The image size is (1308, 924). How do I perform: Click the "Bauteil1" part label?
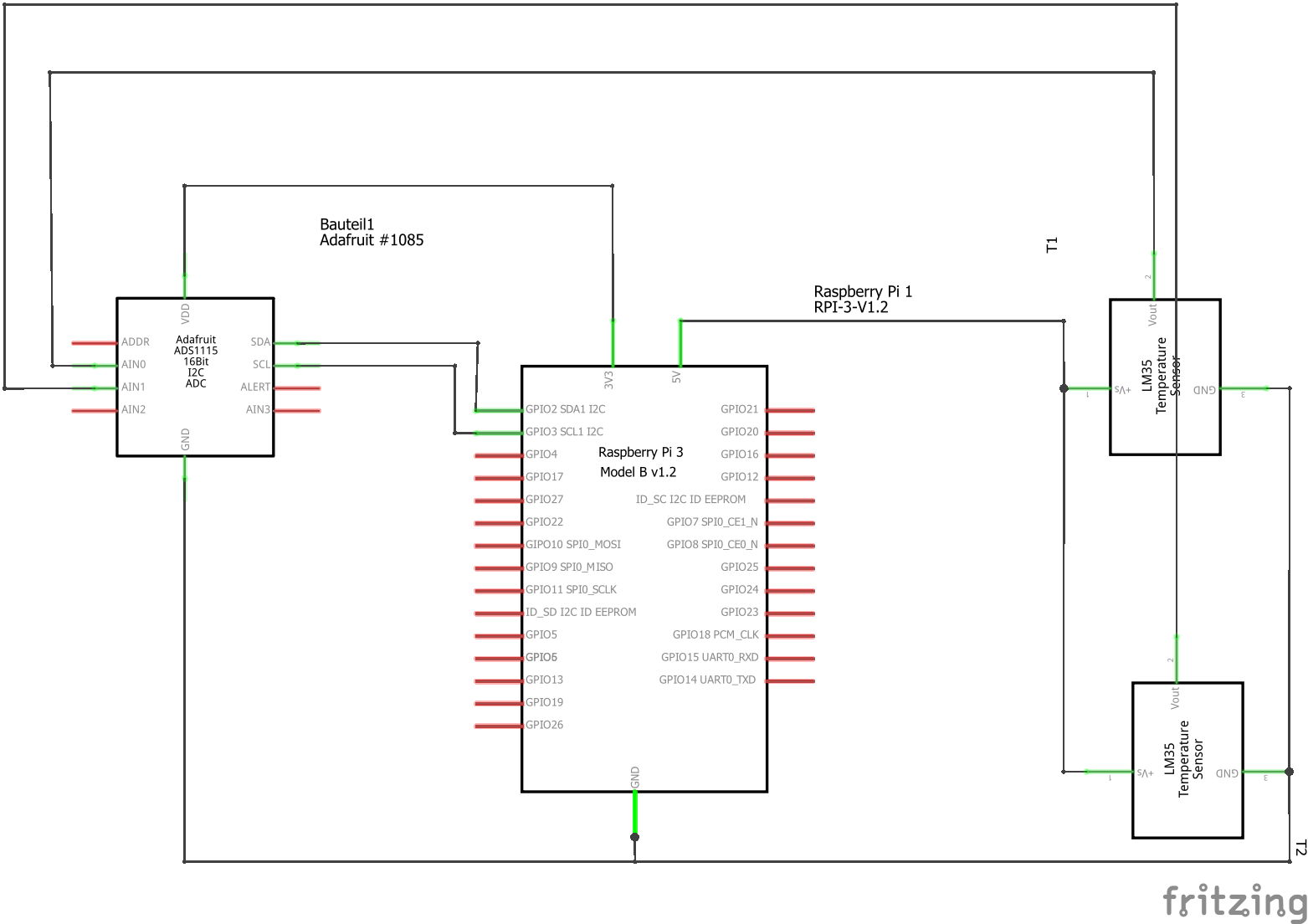point(347,224)
